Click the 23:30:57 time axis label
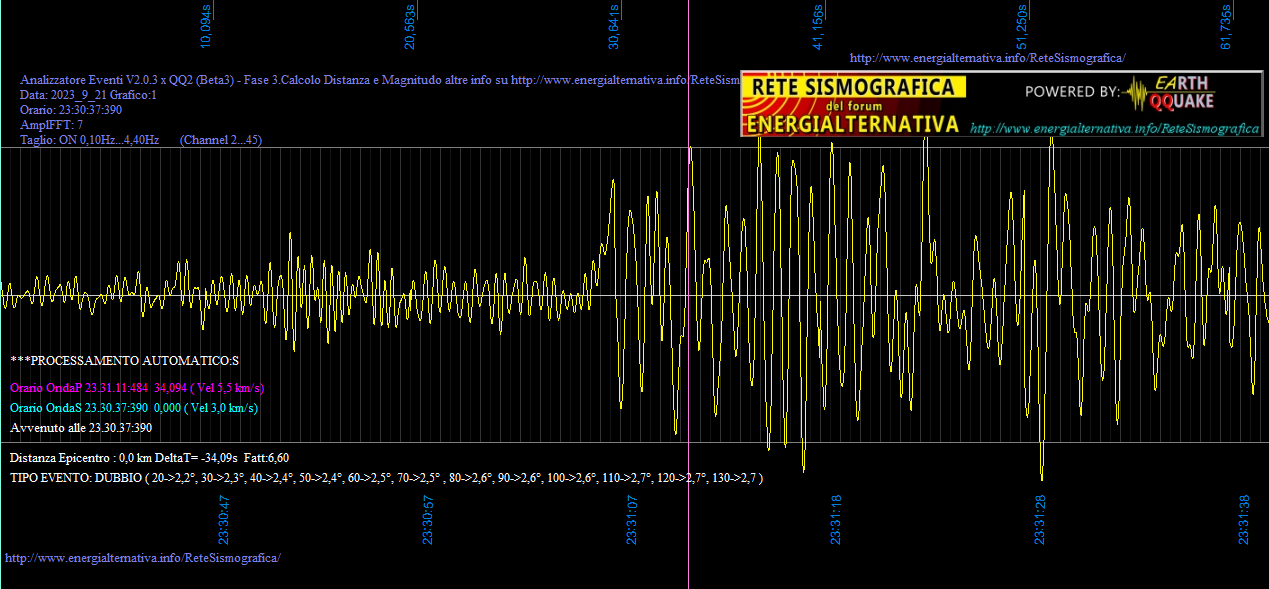Viewport: 1269px width, 589px height. point(429,520)
